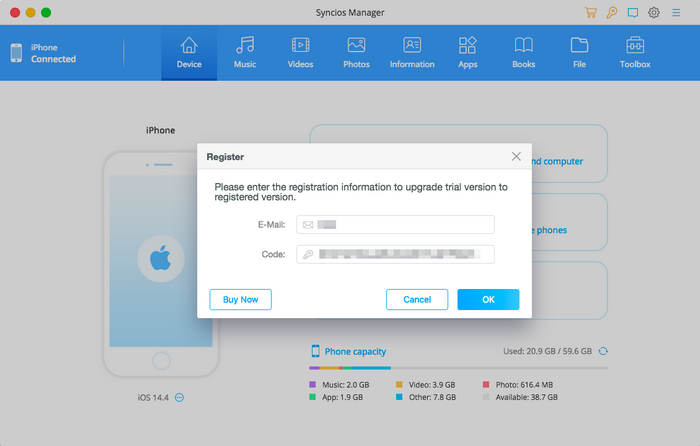Confirm registration with OK
The width and height of the screenshot is (700, 446).
pyautogui.click(x=488, y=300)
